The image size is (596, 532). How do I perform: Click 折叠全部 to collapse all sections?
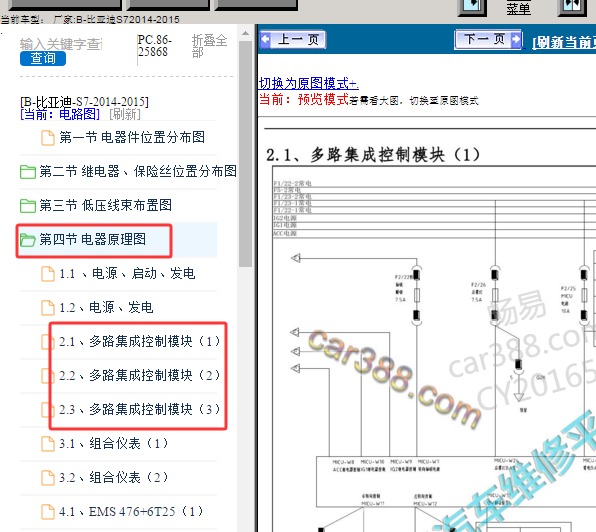point(209,46)
